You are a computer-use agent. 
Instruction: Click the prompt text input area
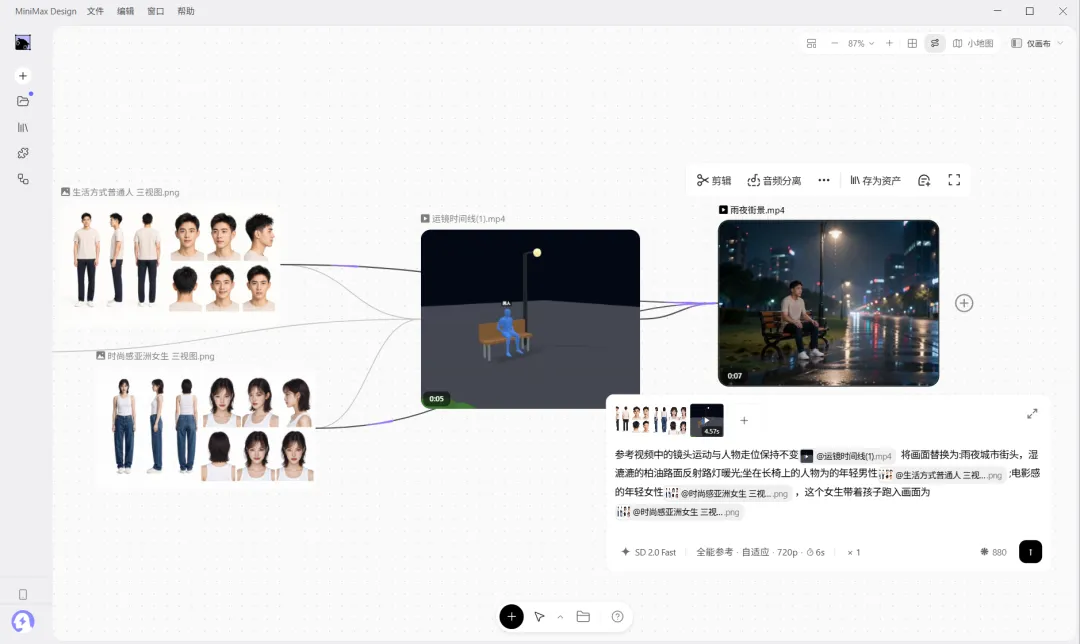click(828, 484)
